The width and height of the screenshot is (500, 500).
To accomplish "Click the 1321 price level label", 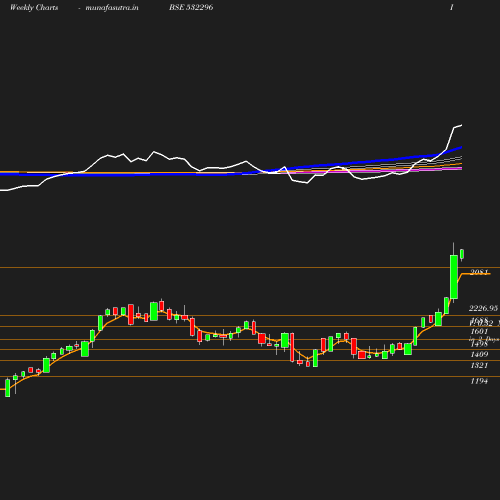I will [479, 366].
